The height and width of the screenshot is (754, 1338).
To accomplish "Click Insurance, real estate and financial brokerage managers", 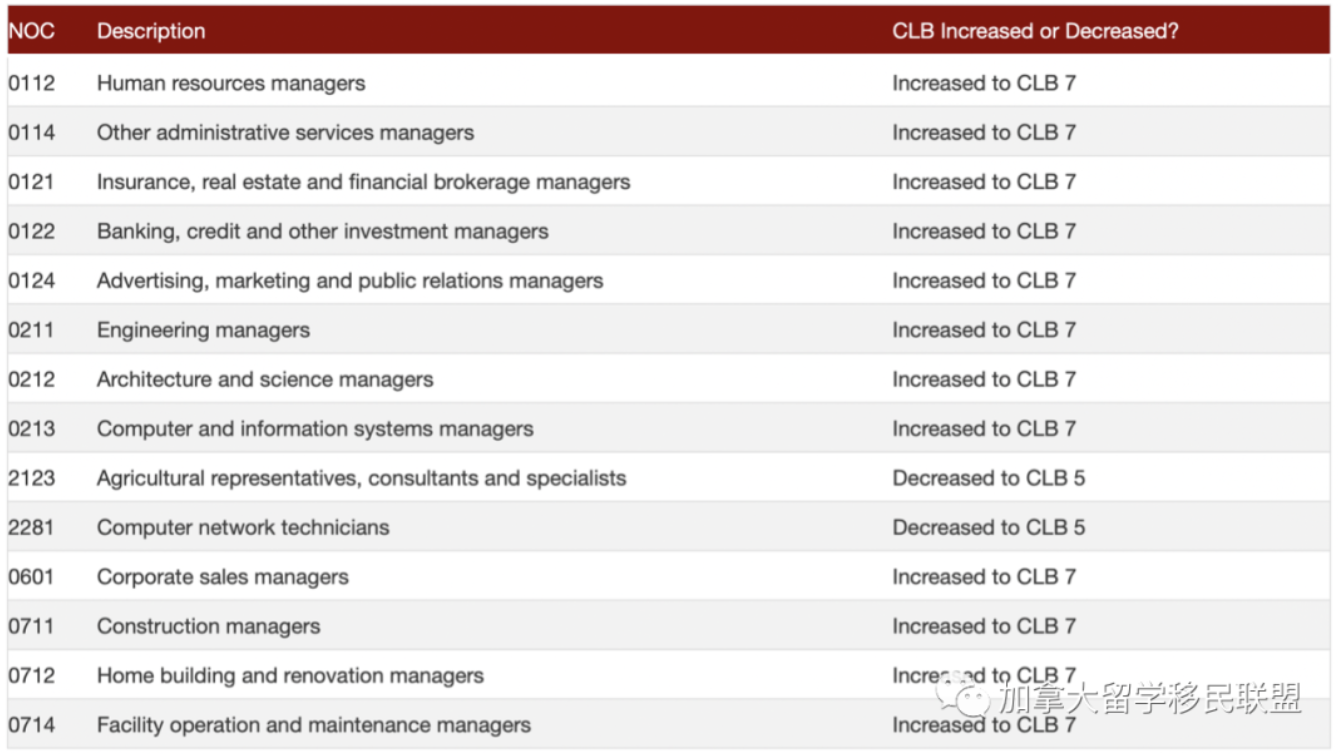I will click(363, 182).
